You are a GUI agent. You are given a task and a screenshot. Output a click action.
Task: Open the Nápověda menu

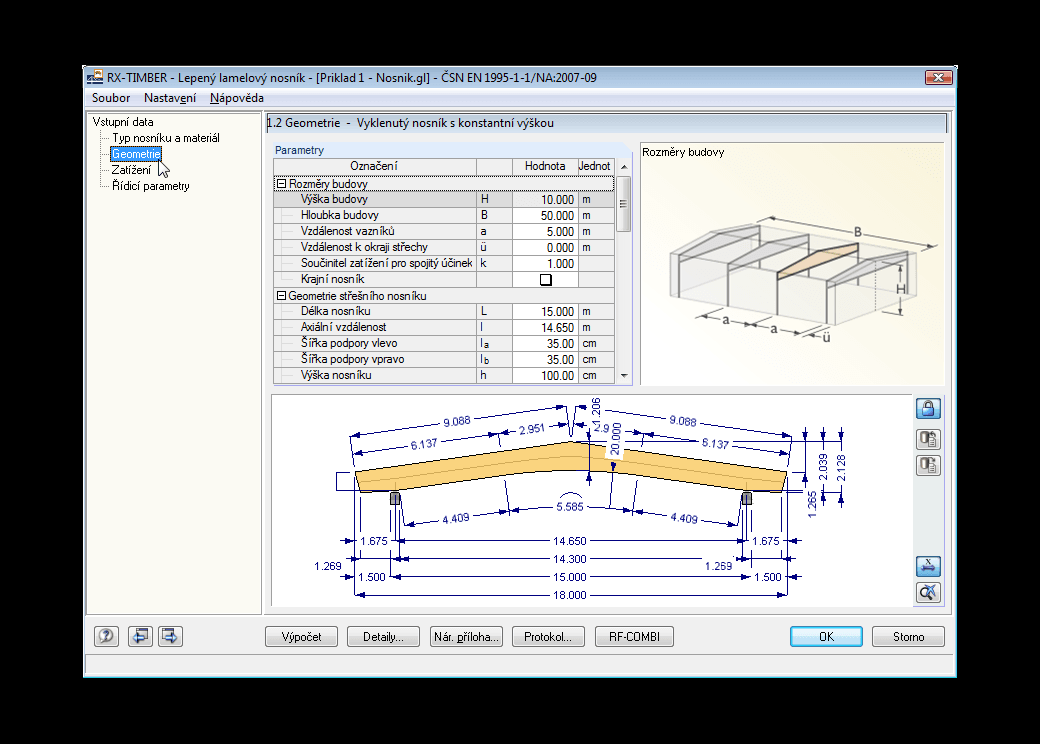[x=237, y=98]
